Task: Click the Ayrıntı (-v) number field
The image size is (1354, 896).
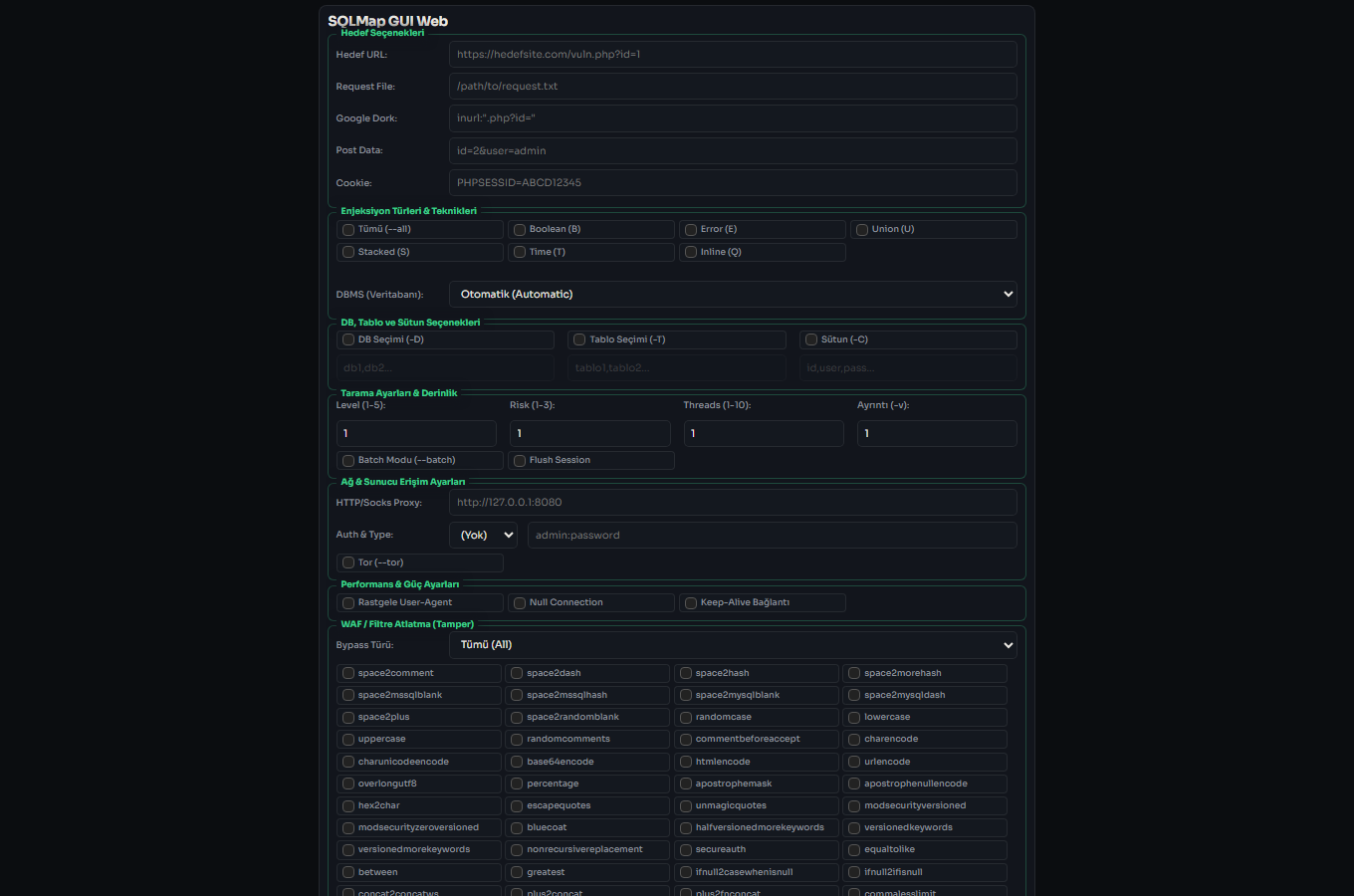Action: pos(937,433)
